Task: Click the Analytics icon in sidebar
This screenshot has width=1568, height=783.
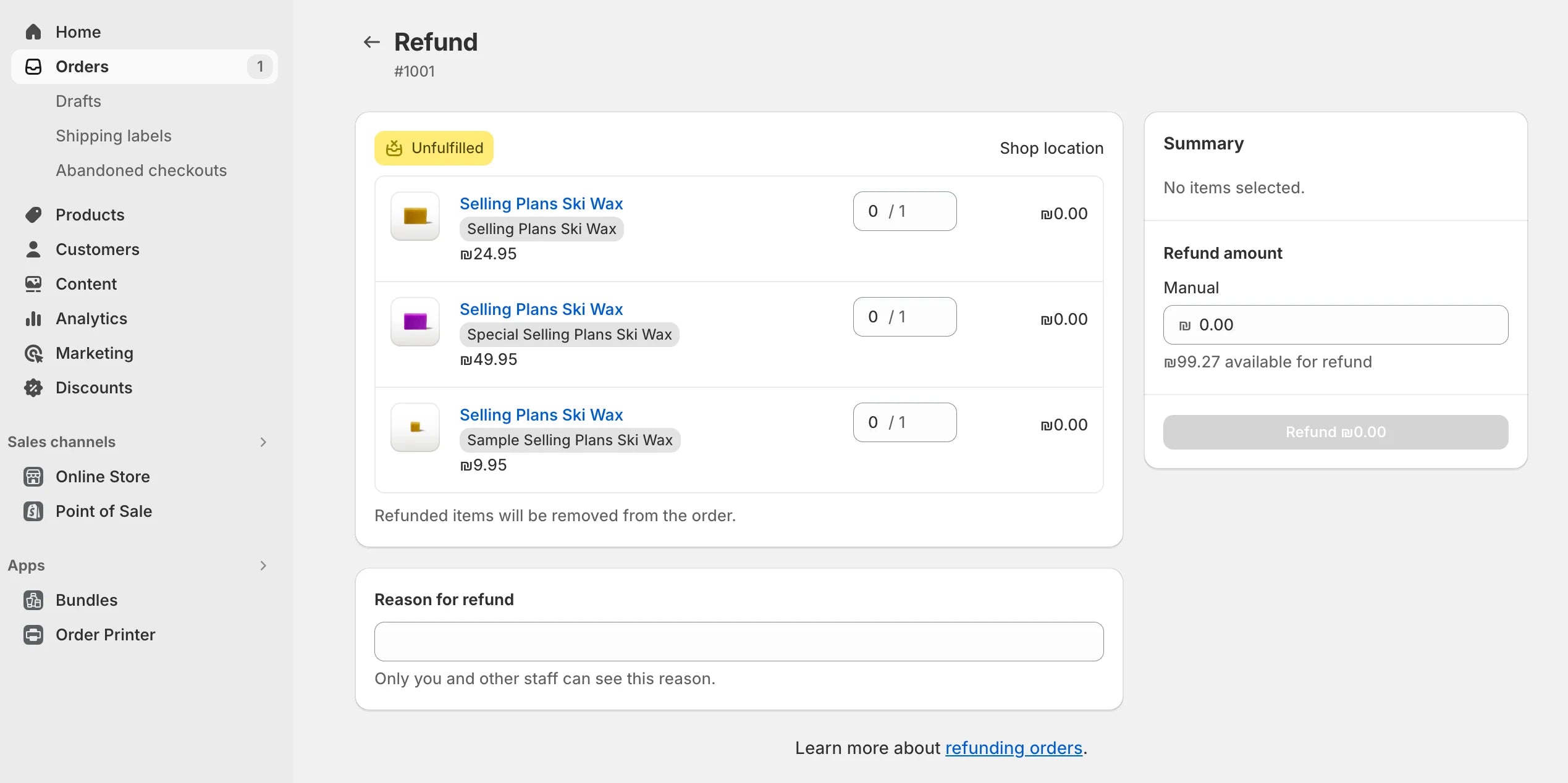Action: pyautogui.click(x=33, y=318)
